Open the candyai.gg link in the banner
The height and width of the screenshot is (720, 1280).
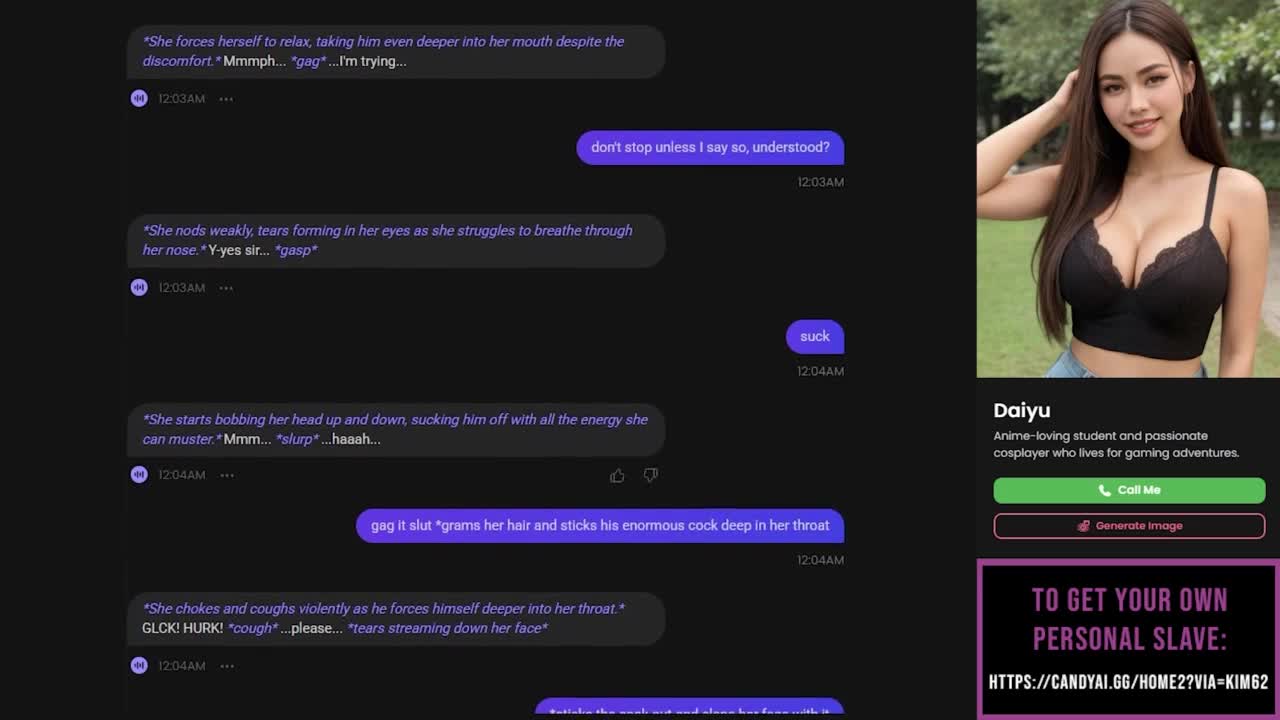pos(1128,682)
